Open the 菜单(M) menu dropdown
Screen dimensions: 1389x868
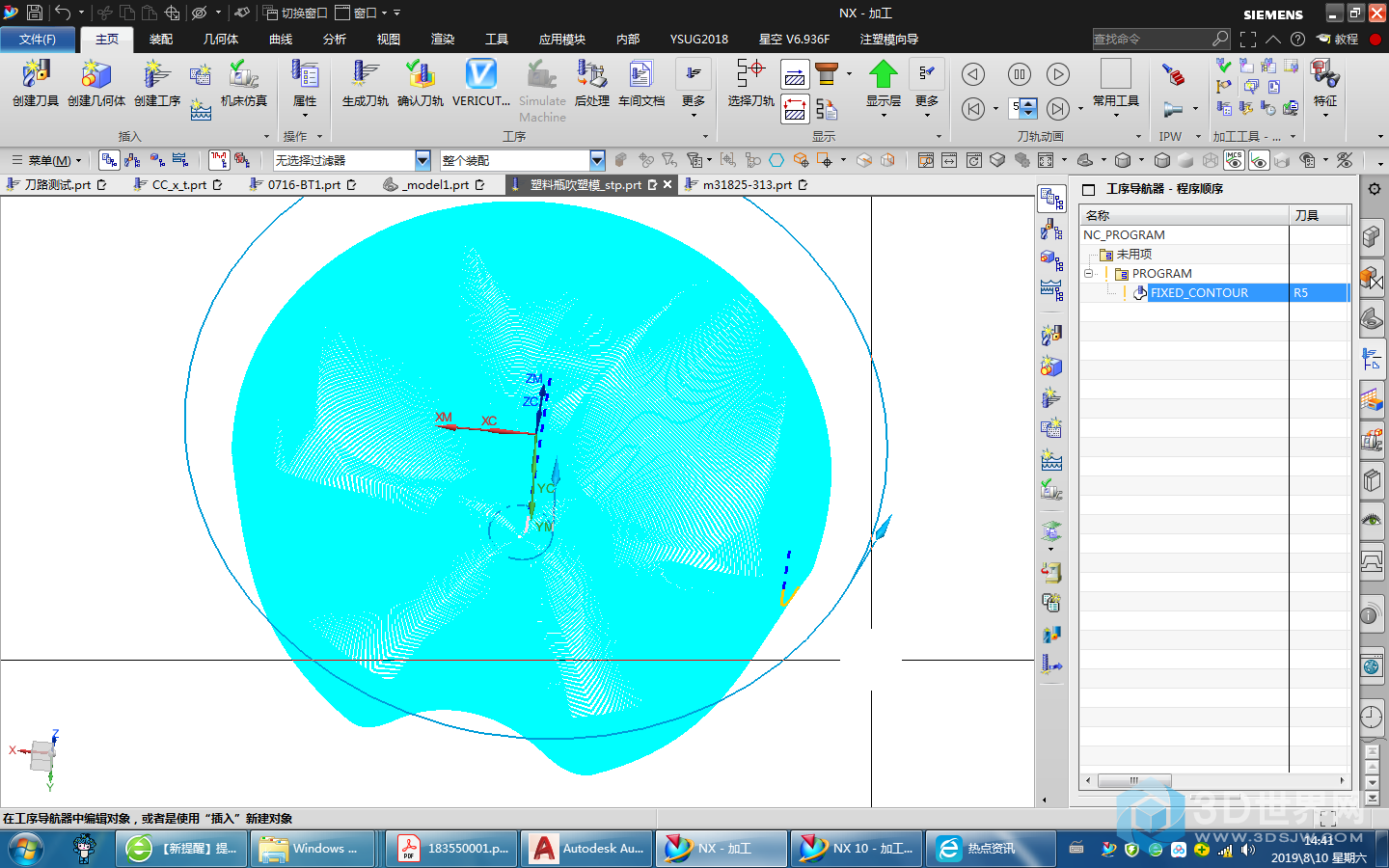(x=46, y=160)
